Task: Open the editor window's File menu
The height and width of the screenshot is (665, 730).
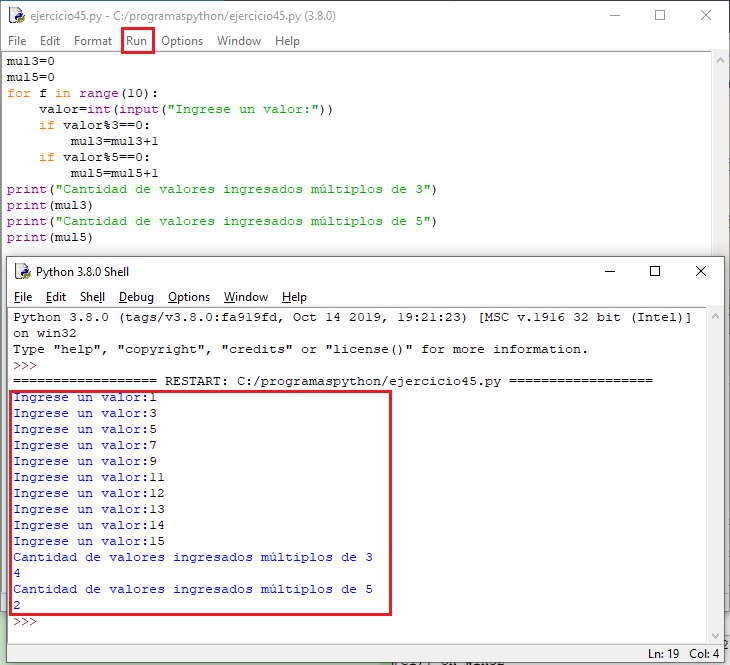Action: (x=17, y=41)
